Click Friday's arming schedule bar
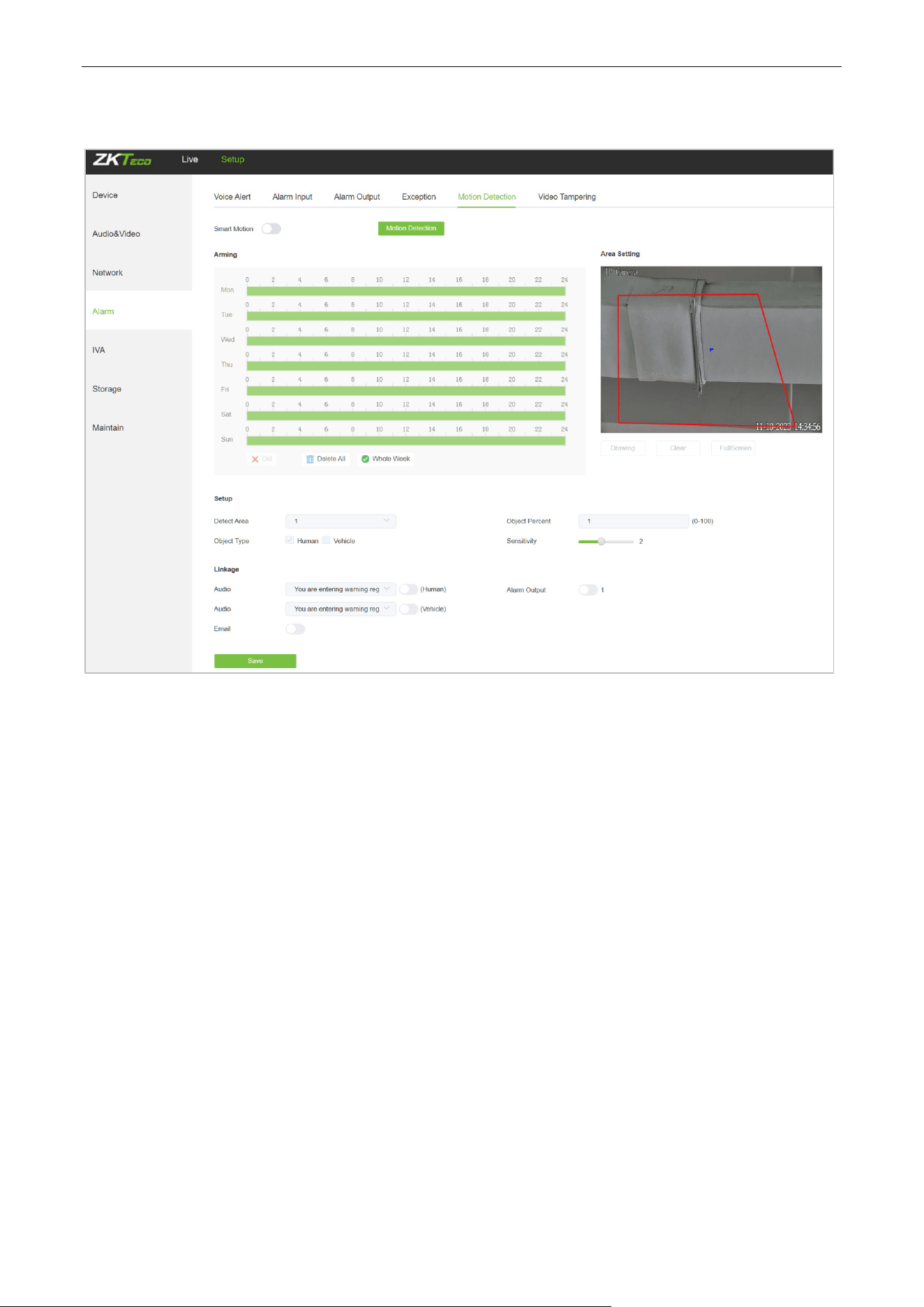Image resolution: width=924 pixels, height=1307 pixels. click(x=405, y=391)
